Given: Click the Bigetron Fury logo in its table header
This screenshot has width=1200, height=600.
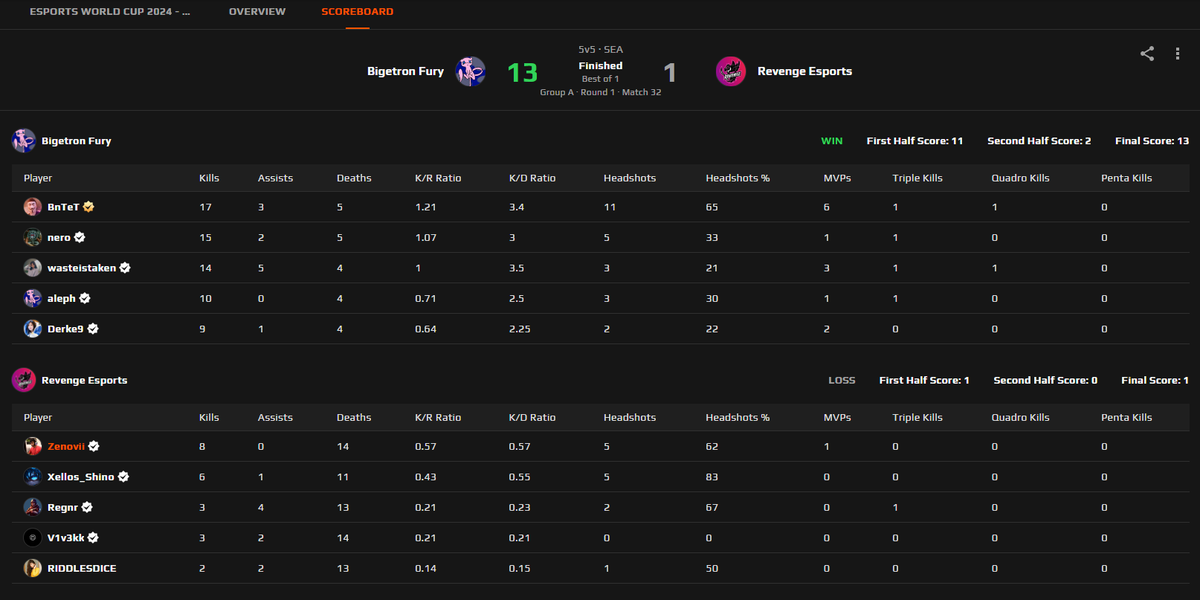Looking at the screenshot, I should (22, 140).
